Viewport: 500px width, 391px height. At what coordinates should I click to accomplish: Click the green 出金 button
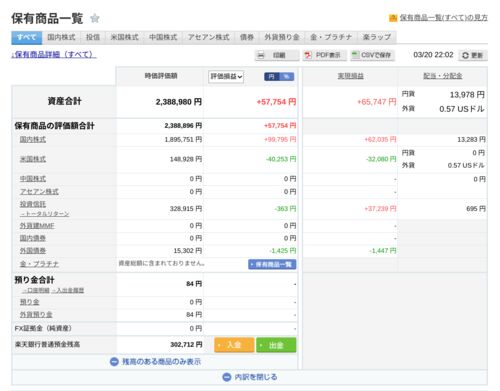click(x=276, y=345)
